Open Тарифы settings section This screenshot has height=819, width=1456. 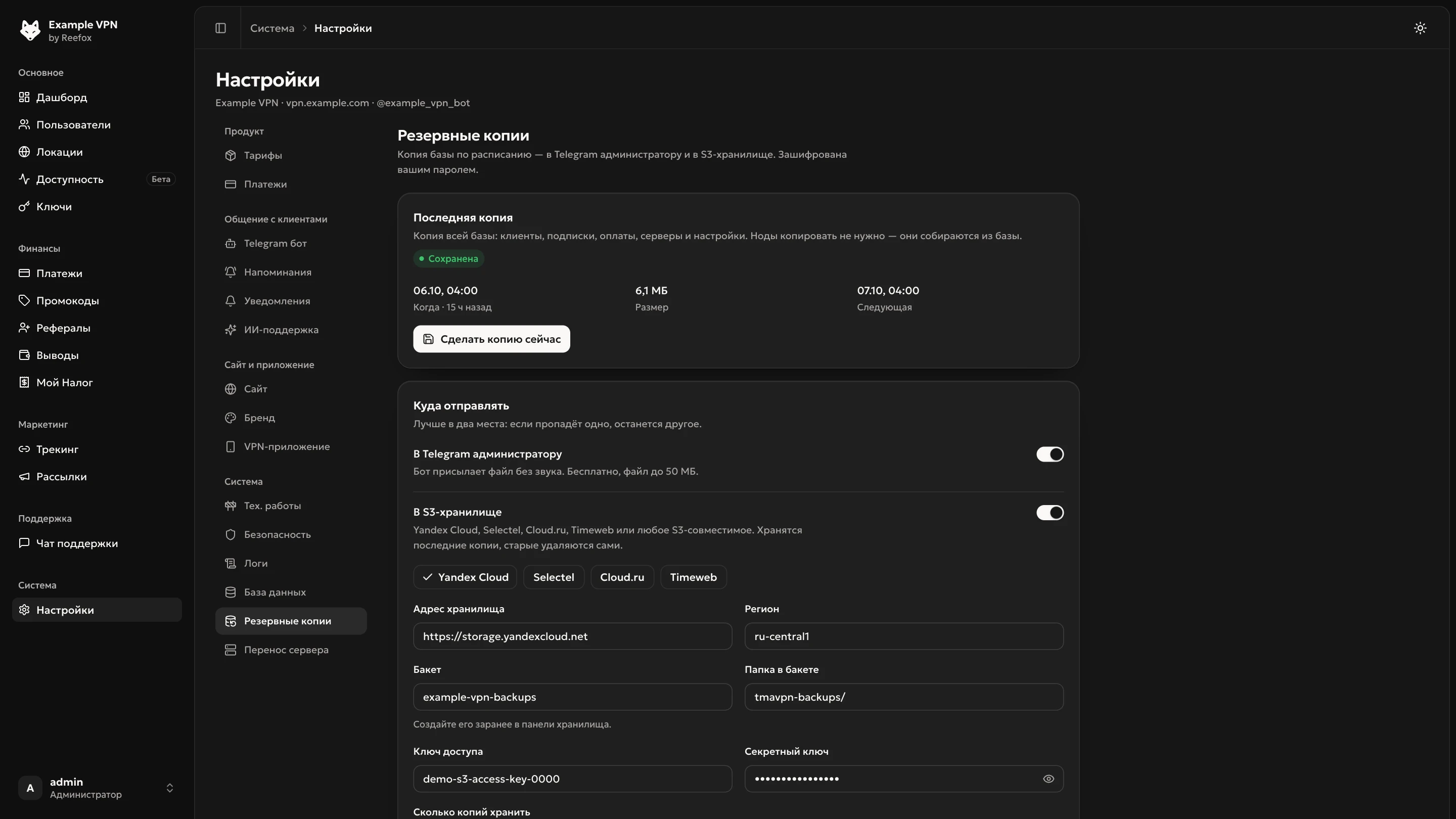(291, 155)
